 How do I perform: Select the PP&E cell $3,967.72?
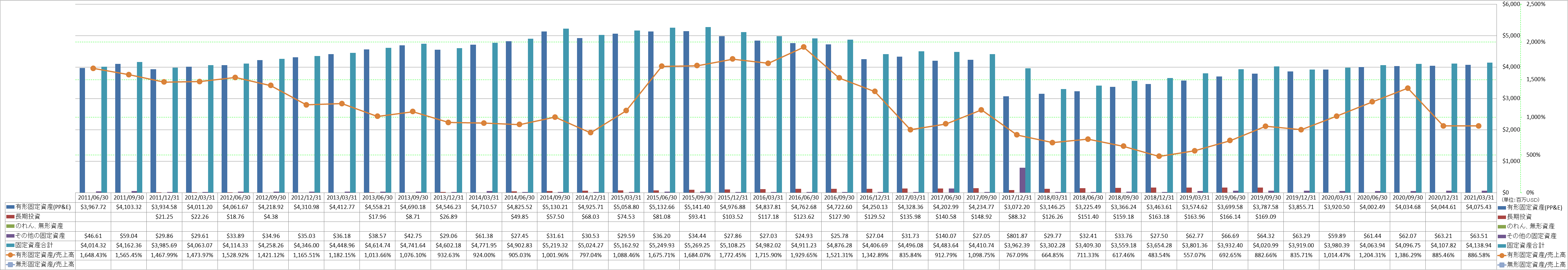(93, 207)
